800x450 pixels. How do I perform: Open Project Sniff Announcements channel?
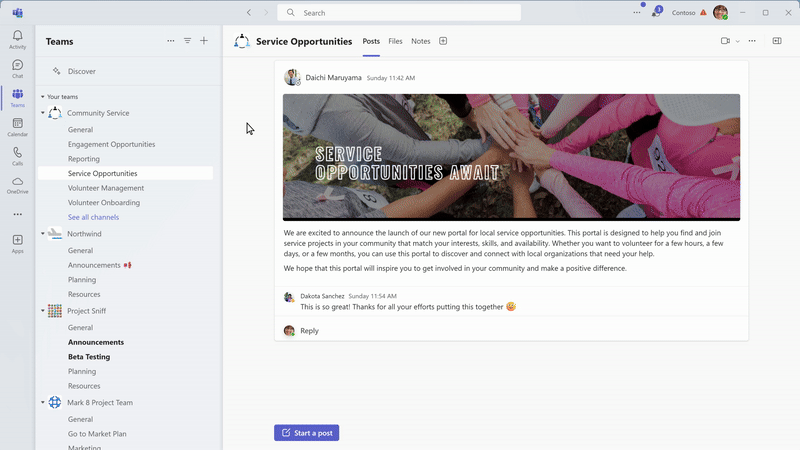pyautogui.click(x=96, y=342)
